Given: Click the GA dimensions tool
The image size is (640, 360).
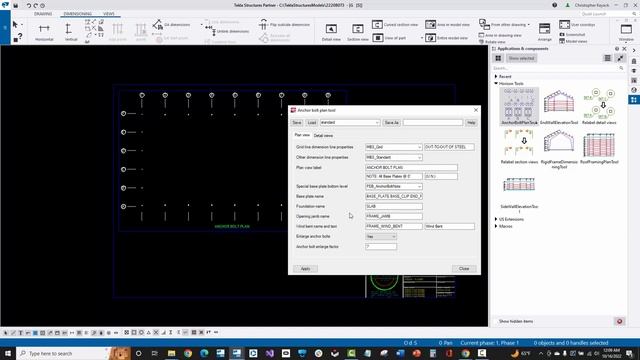Looking at the screenshot, I should [x=171, y=24].
